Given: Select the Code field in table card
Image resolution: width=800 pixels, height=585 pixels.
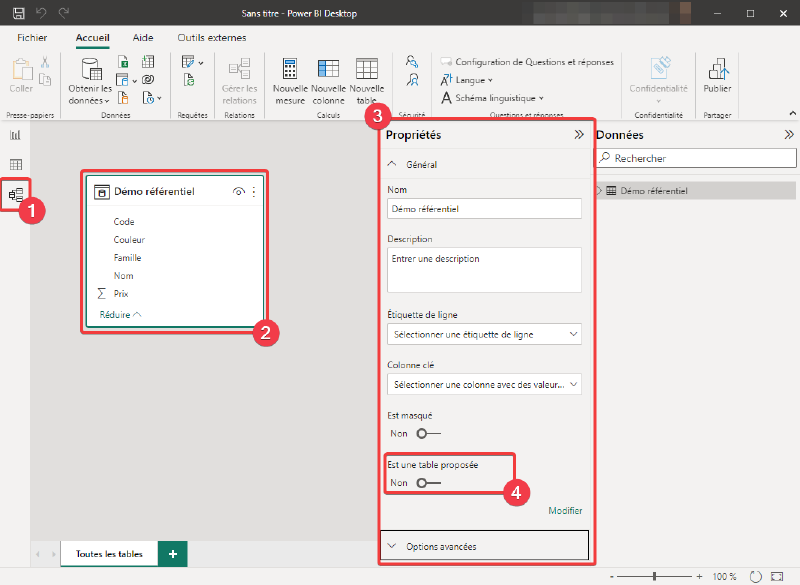Looking at the screenshot, I should [x=124, y=222].
